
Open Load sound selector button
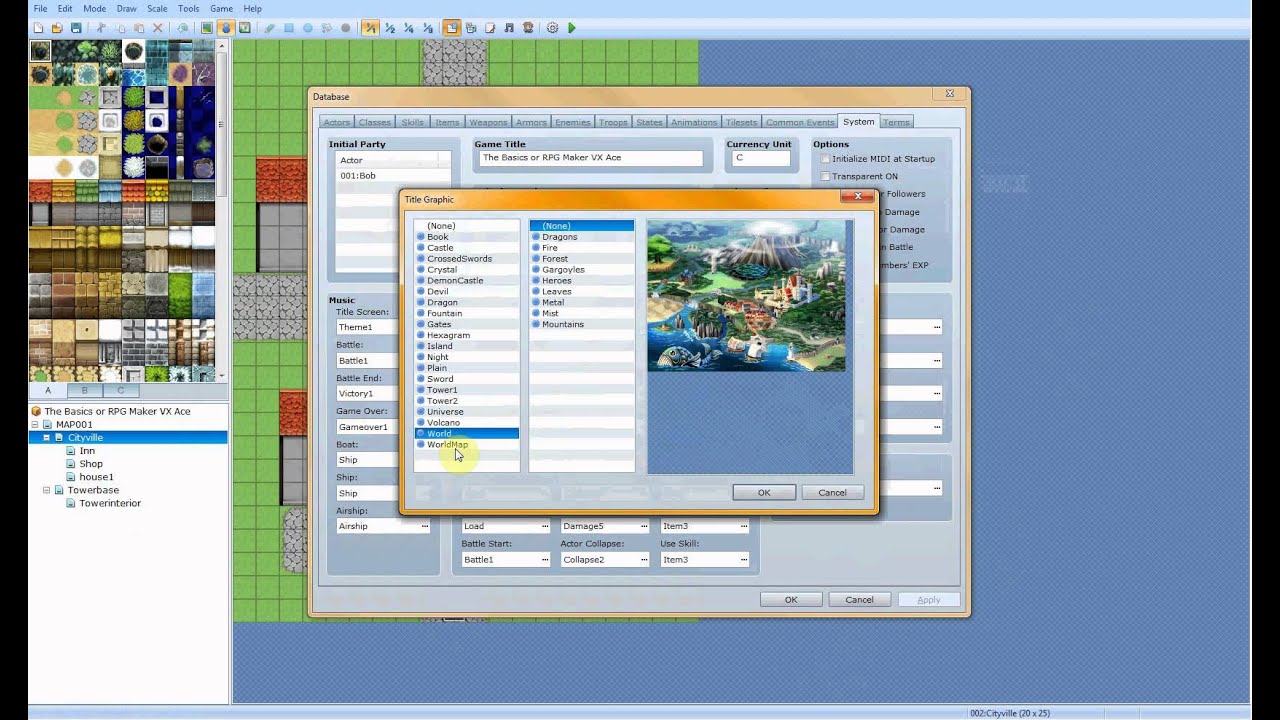coord(545,526)
